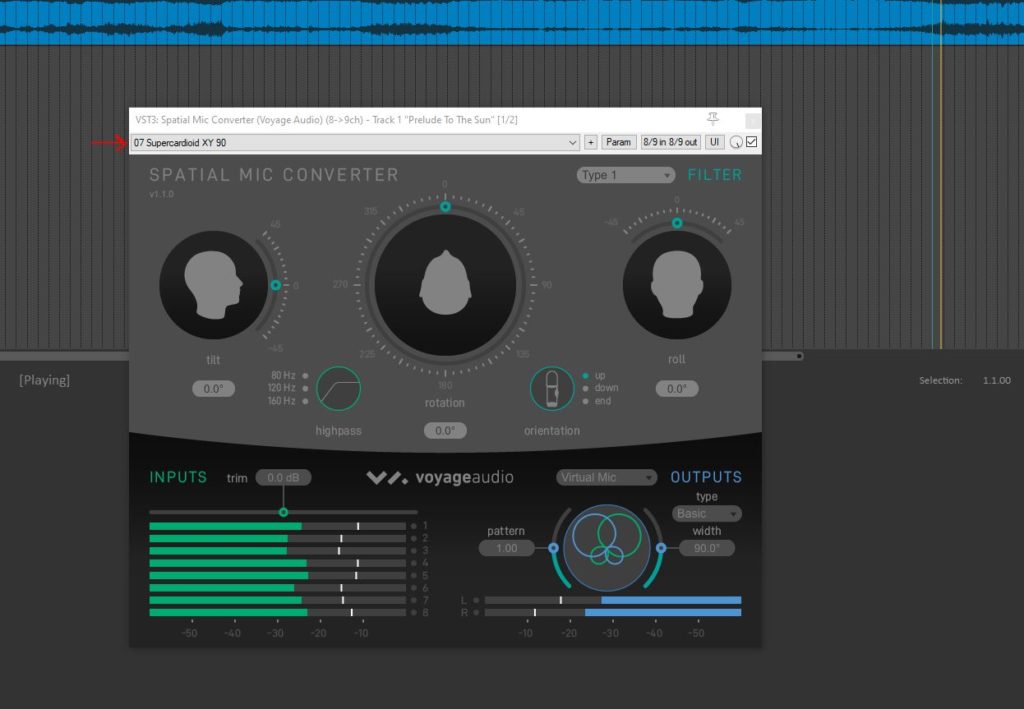
Task: Click the pattern blue handle on polar display
Action: click(x=554, y=548)
